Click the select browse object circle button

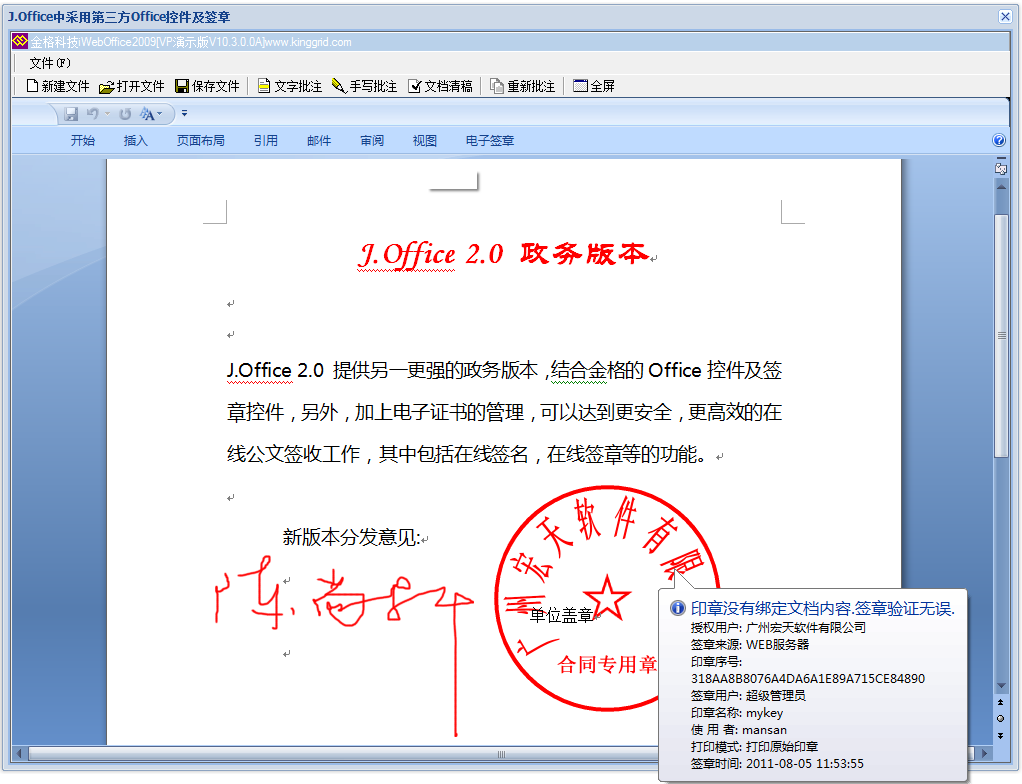click(1000, 719)
